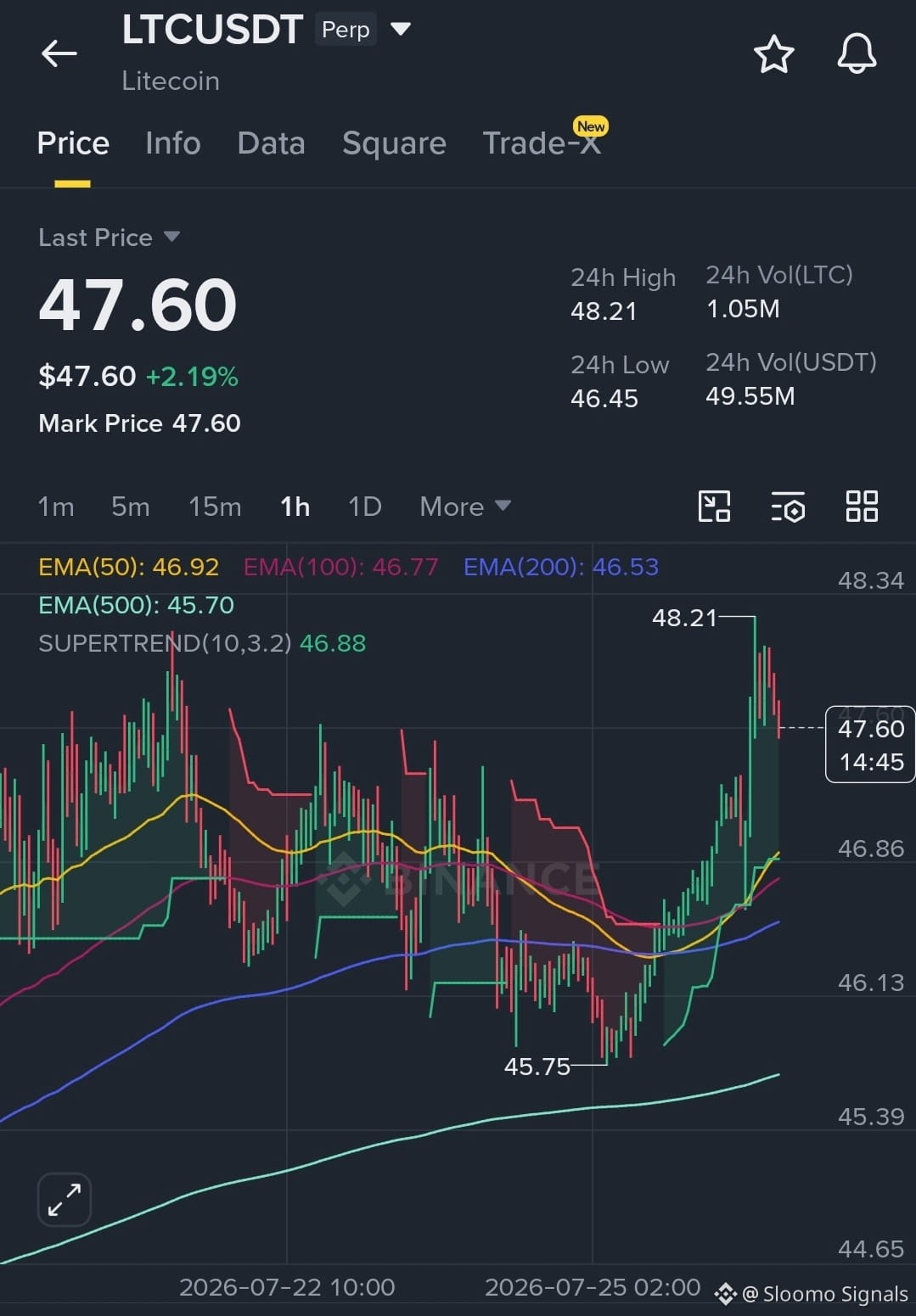Select the 1h timeframe

(295, 507)
